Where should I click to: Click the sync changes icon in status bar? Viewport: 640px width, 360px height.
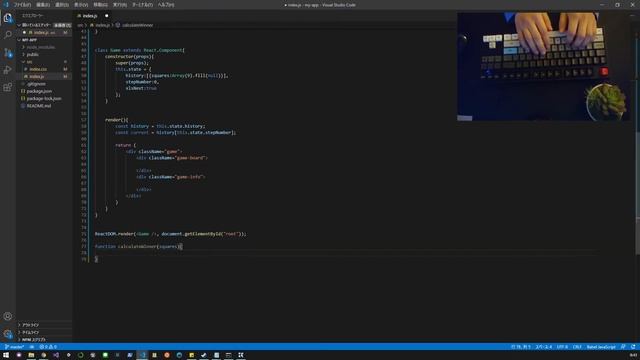[32, 347]
